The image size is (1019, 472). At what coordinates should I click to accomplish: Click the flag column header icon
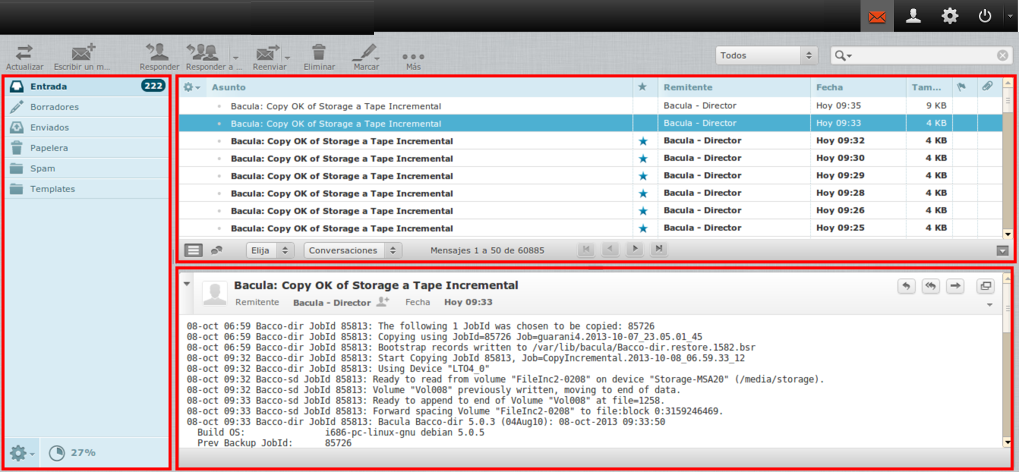click(961, 86)
